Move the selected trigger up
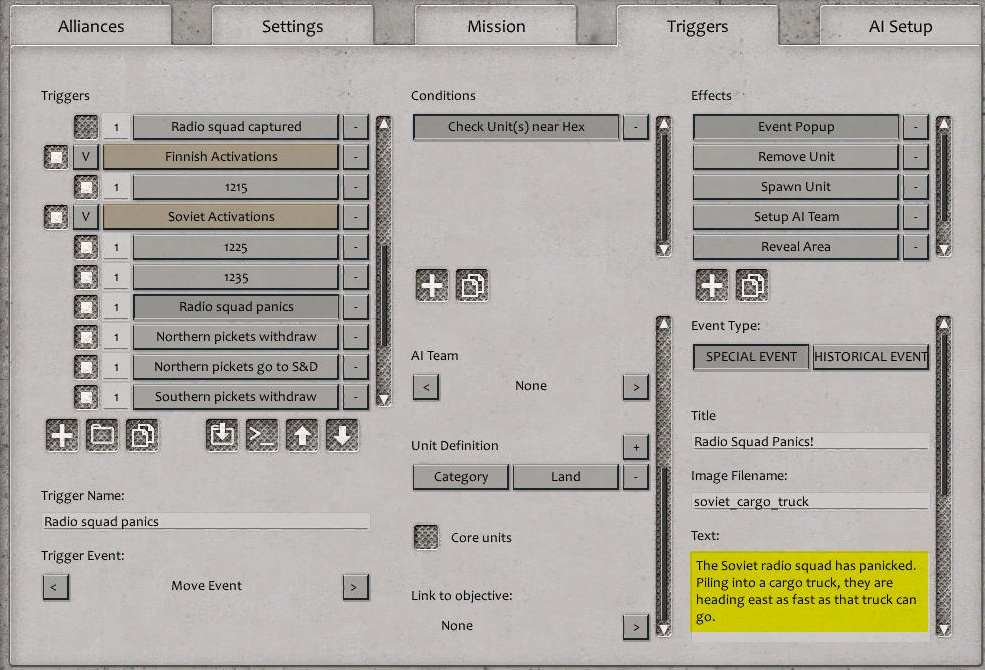The image size is (985, 670). point(302,435)
